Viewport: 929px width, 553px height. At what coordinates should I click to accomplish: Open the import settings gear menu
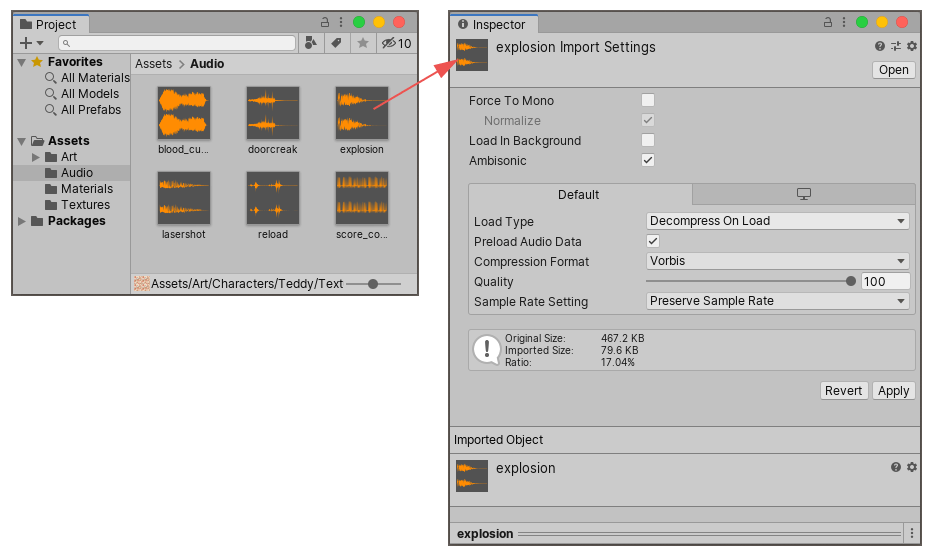click(x=911, y=46)
